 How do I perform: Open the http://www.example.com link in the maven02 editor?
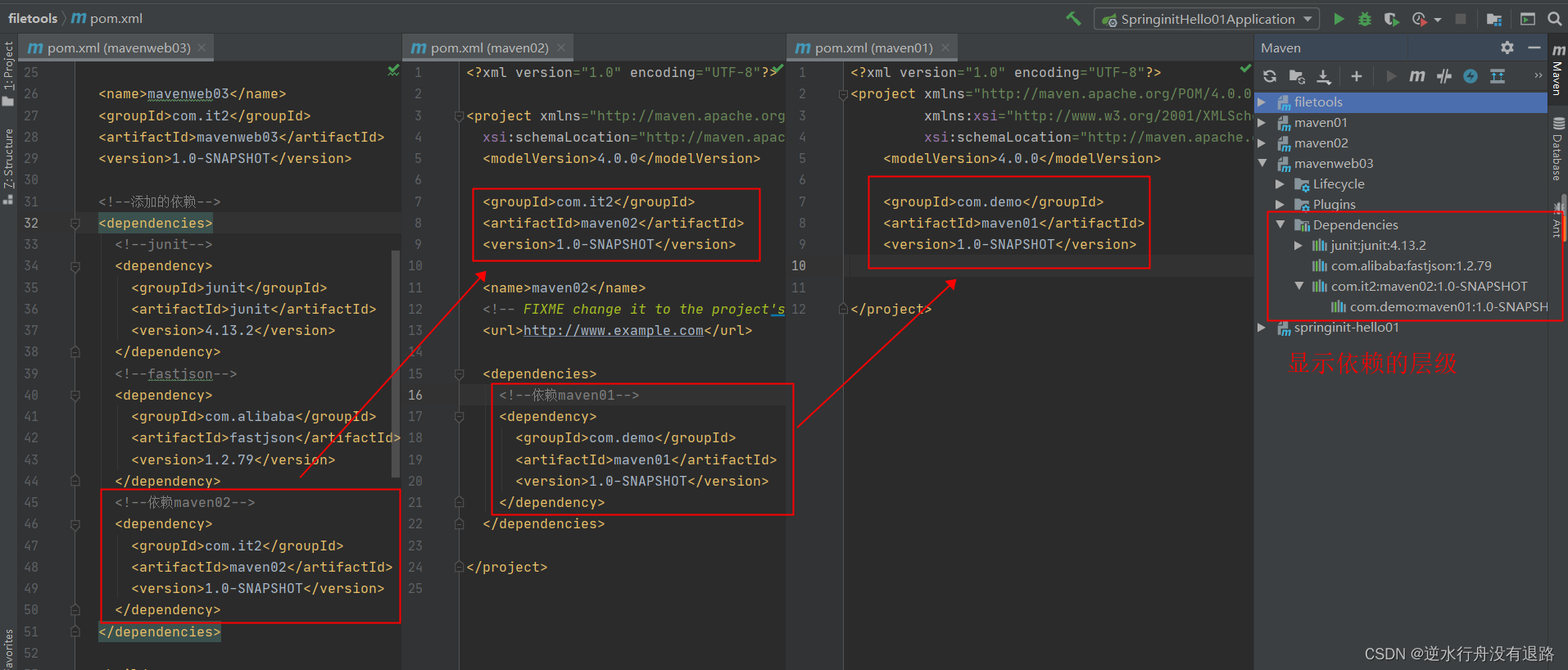click(614, 331)
